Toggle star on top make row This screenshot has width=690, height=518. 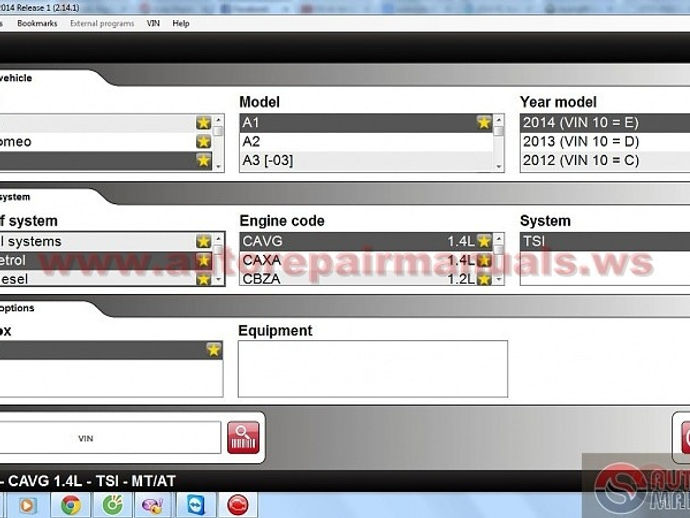click(203, 122)
